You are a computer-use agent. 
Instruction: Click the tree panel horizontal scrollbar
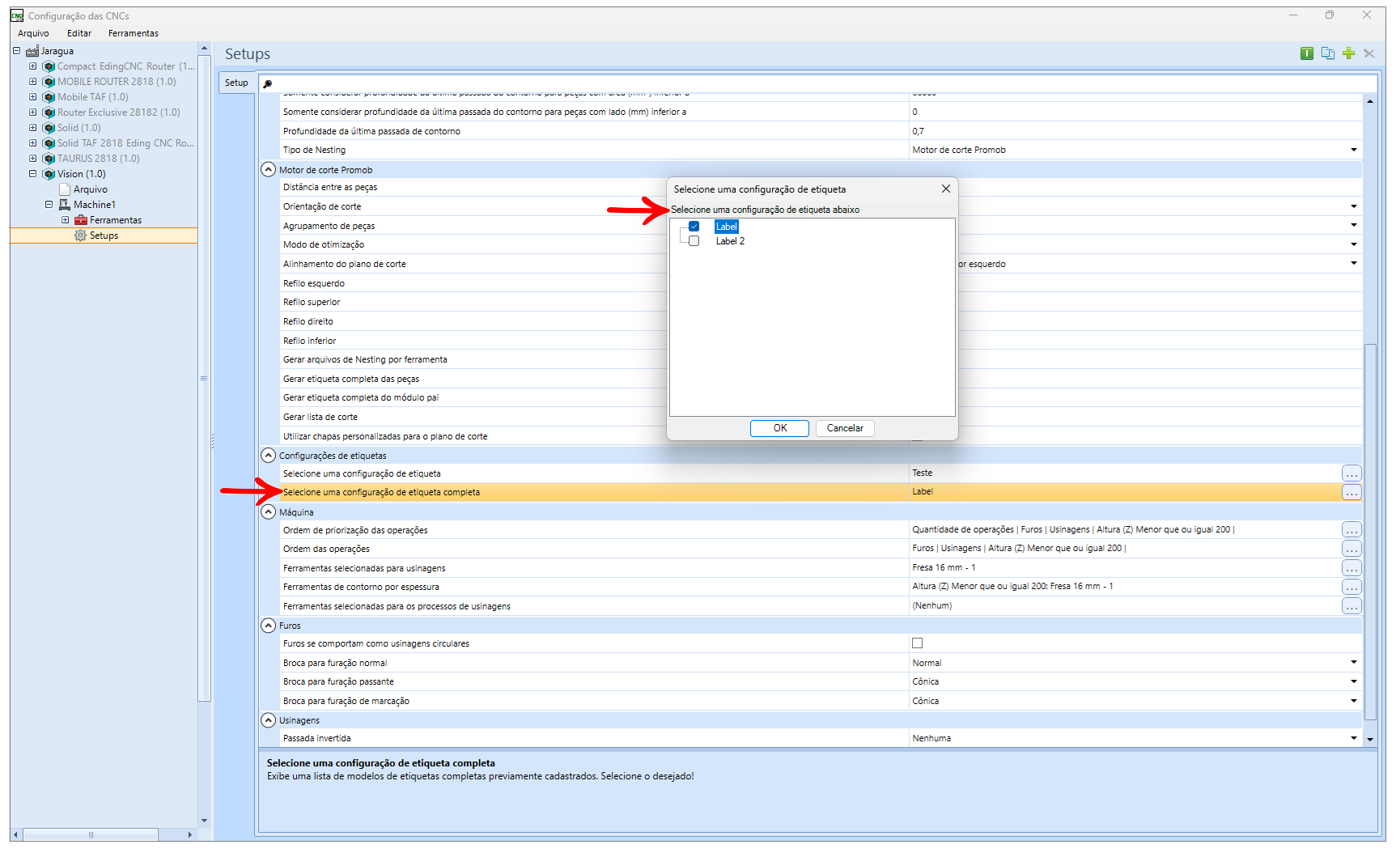(91, 834)
